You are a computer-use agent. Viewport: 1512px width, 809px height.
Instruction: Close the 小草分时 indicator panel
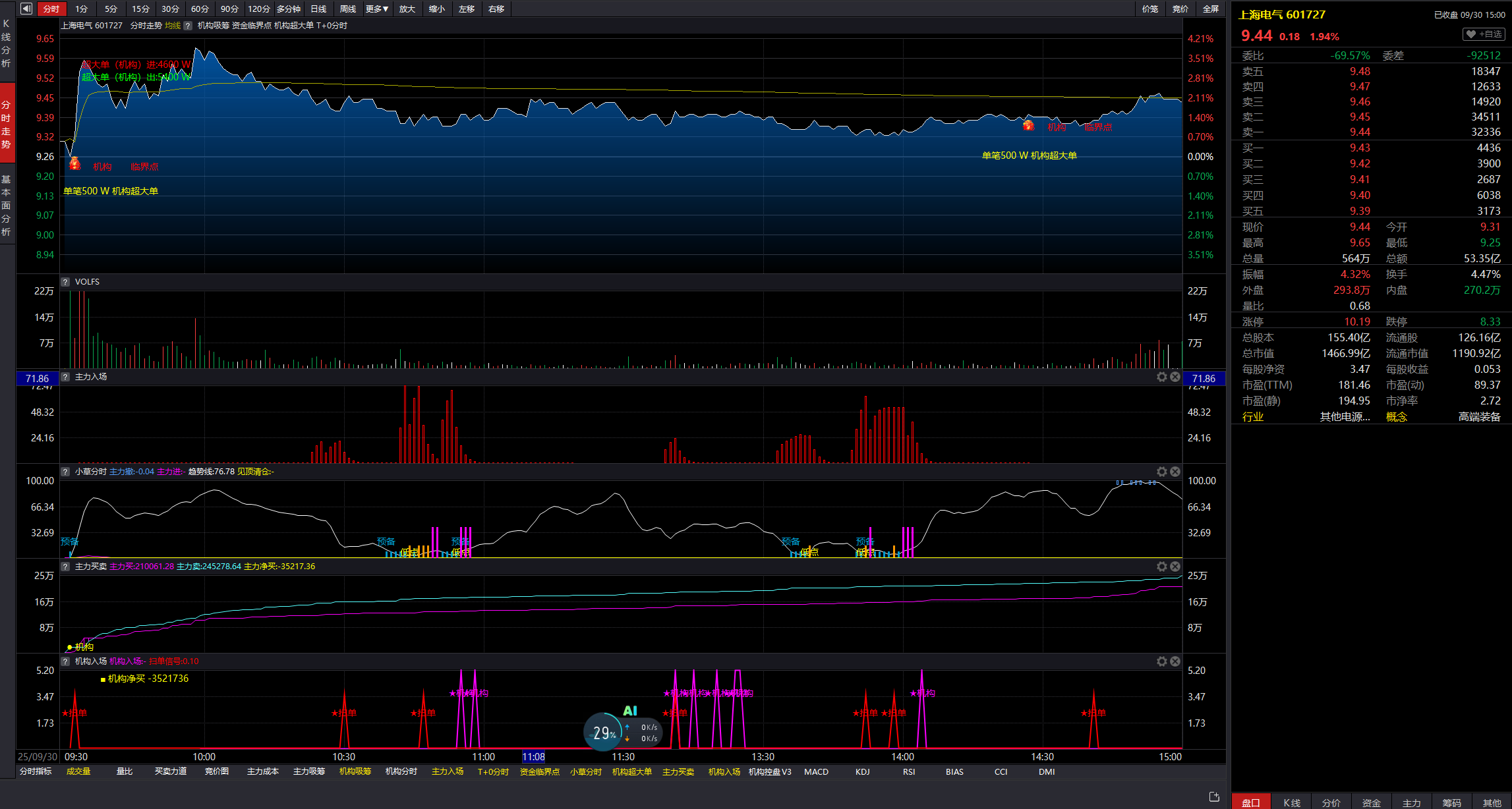point(1175,472)
